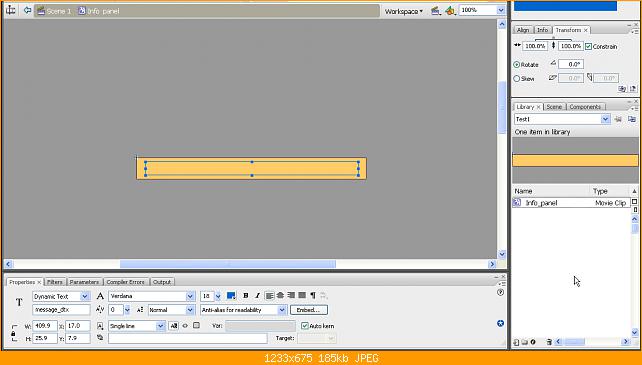Click the orange library preview thumbnail
642x365 pixels.
tap(575, 160)
